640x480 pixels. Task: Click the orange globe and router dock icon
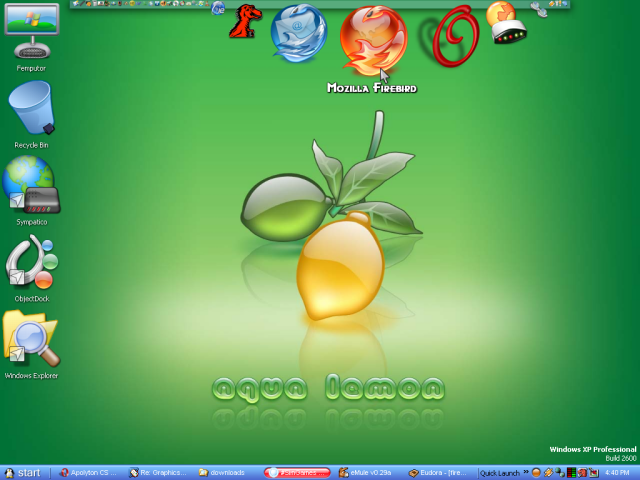[505, 23]
